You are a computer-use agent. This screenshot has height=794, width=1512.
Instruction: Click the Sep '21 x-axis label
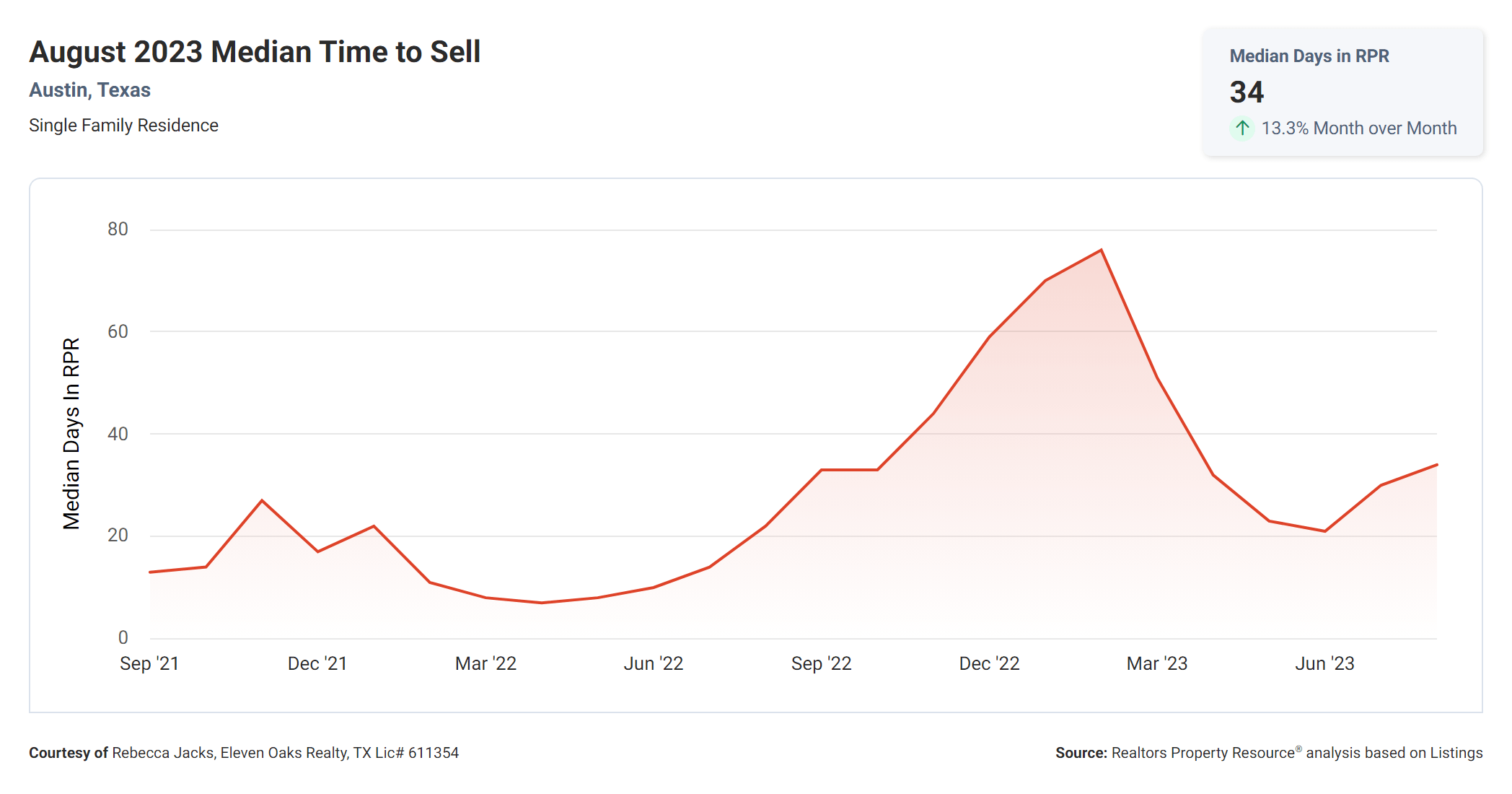(x=149, y=663)
